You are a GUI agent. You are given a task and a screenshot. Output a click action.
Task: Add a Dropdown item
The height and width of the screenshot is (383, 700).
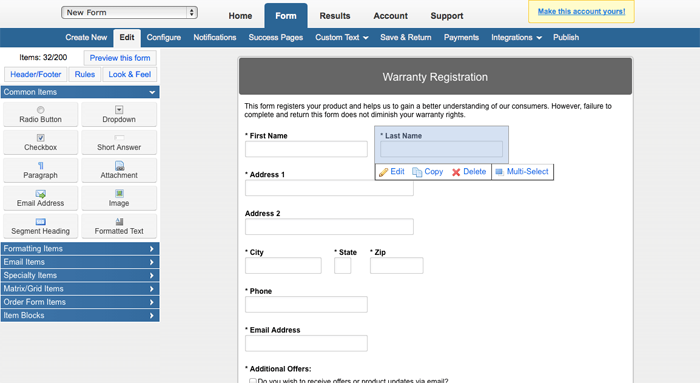tap(119, 115)
